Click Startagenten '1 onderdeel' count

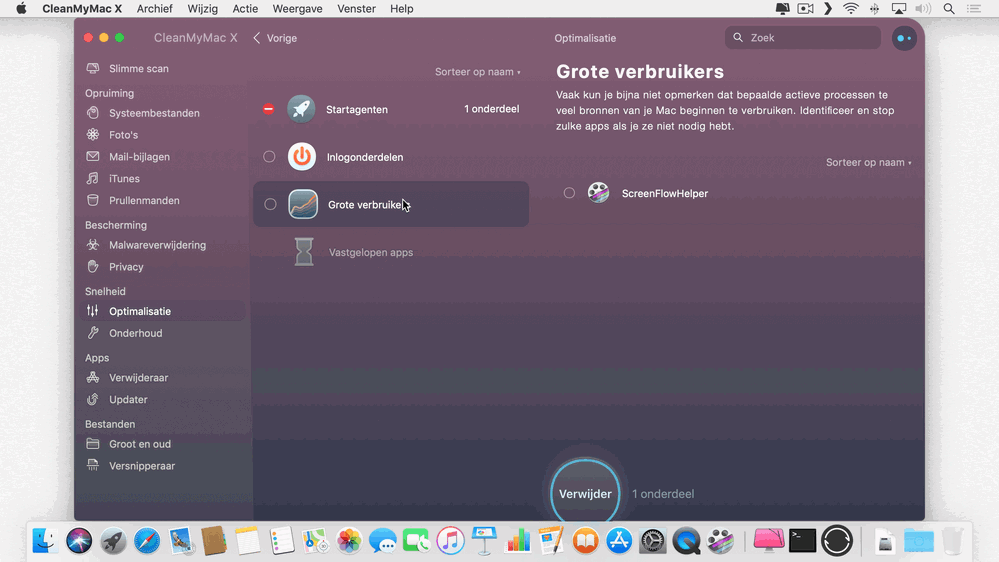click(491, 109)
